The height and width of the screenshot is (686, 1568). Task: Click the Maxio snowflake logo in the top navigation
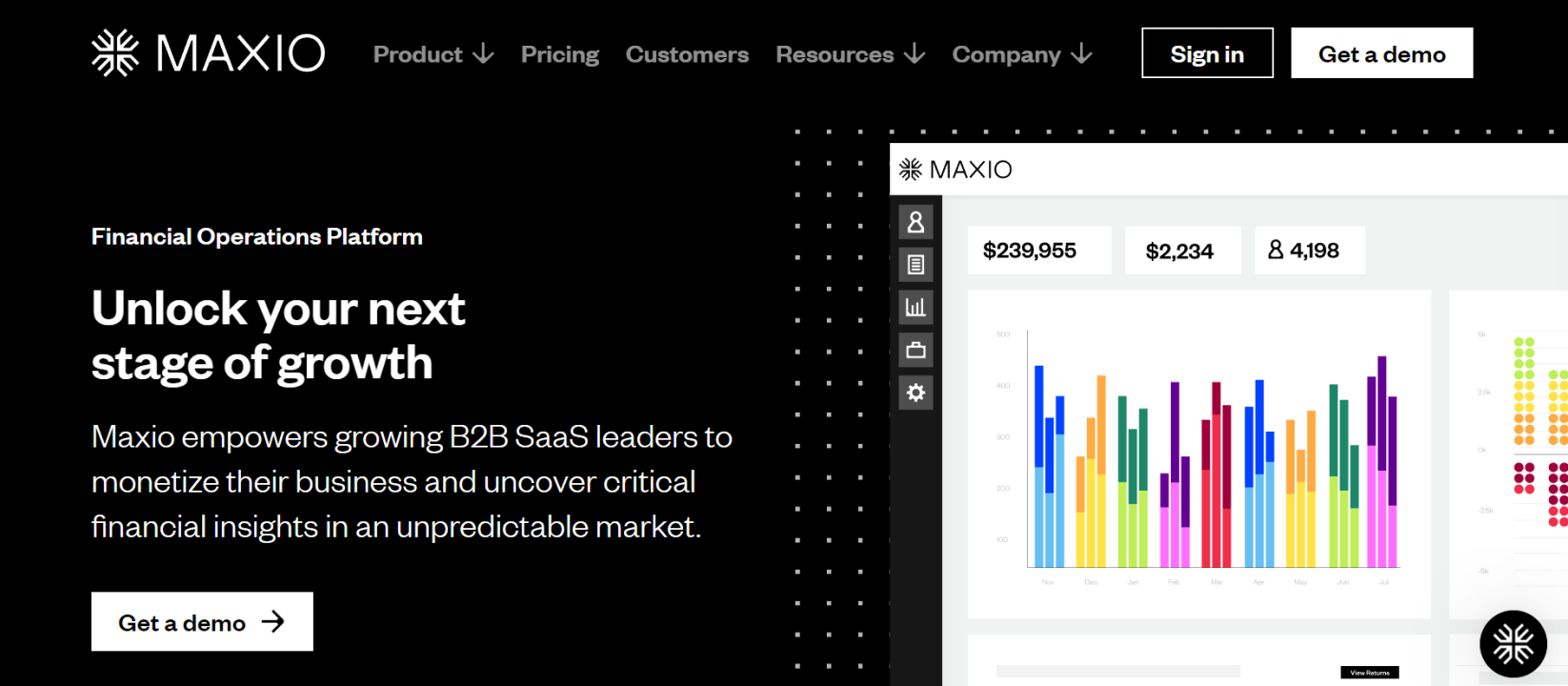(x=113, y=53)
